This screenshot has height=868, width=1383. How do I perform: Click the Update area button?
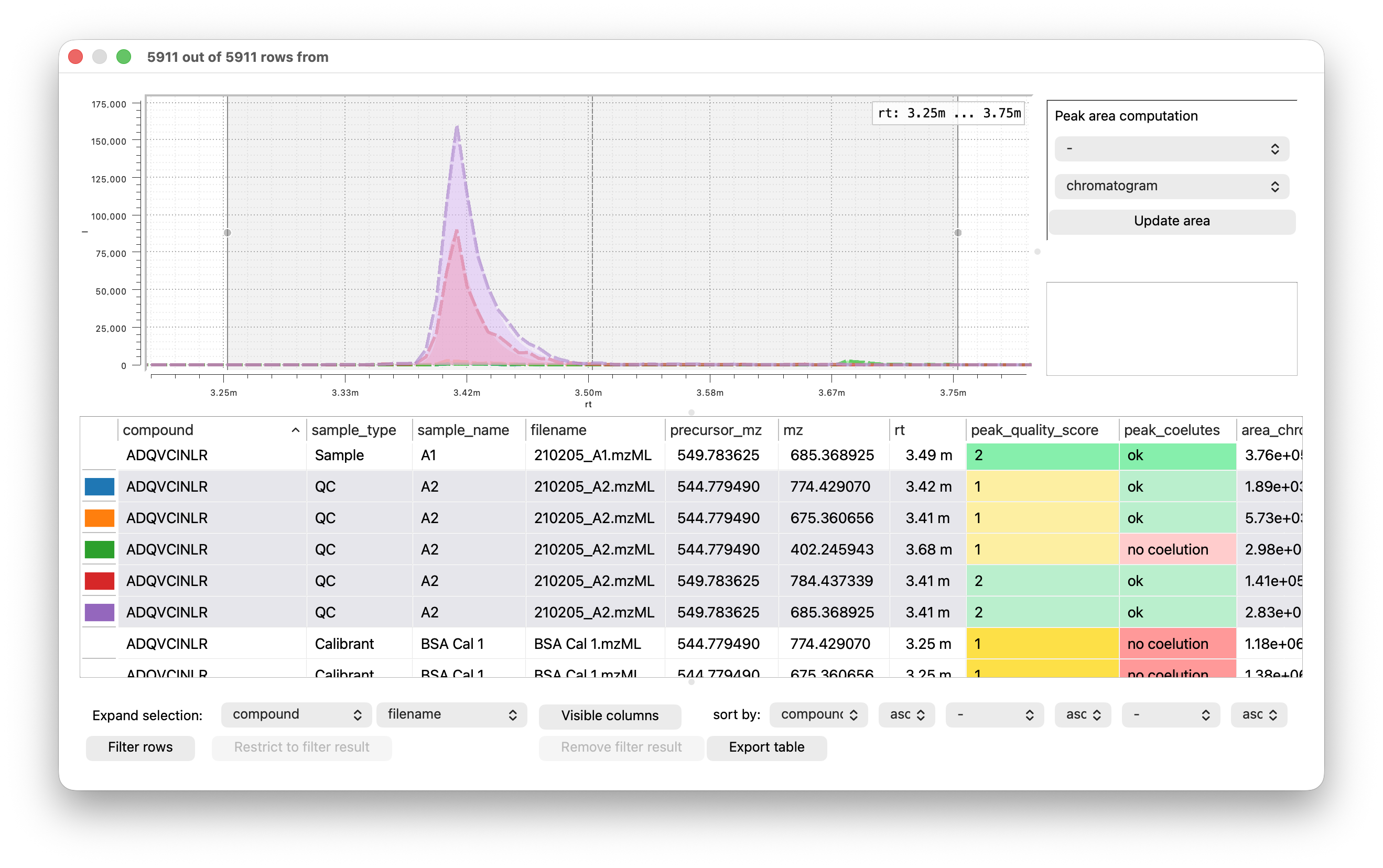click(1171, 221)
